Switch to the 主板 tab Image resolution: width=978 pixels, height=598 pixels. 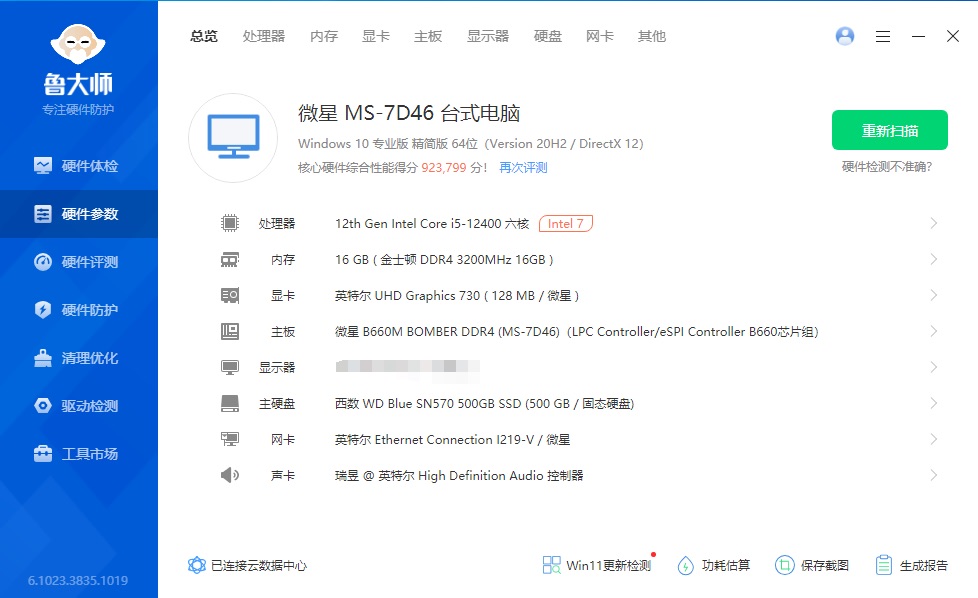coord(428,36)
